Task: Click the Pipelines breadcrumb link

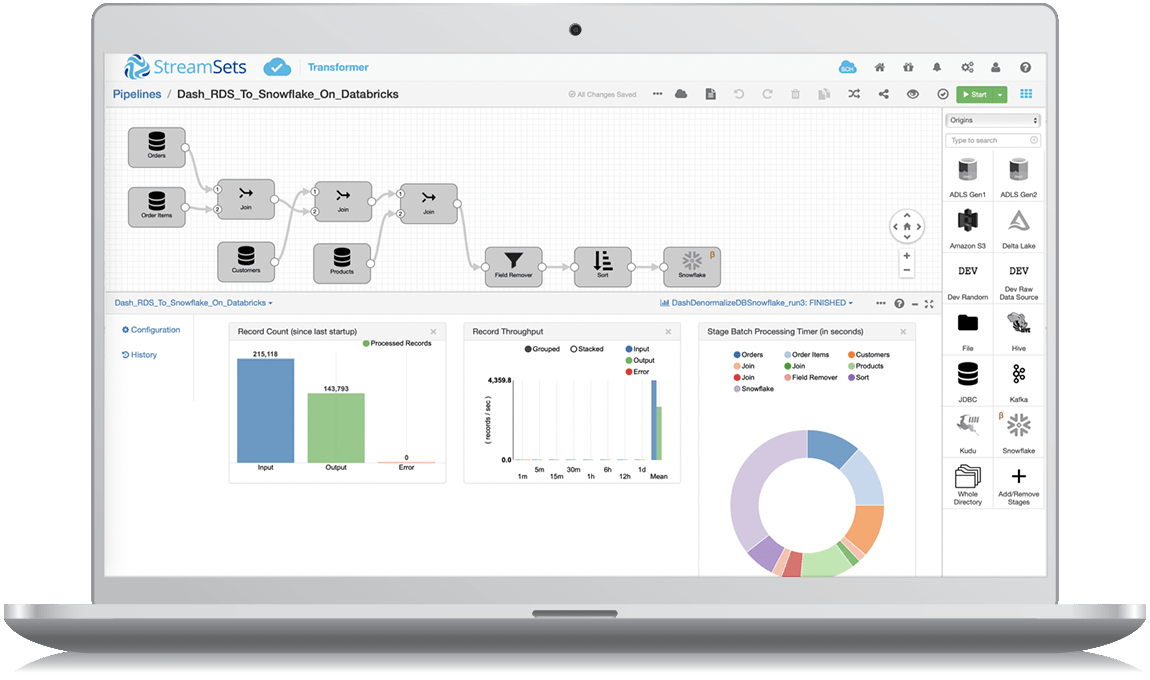Action: click(137, 94)
